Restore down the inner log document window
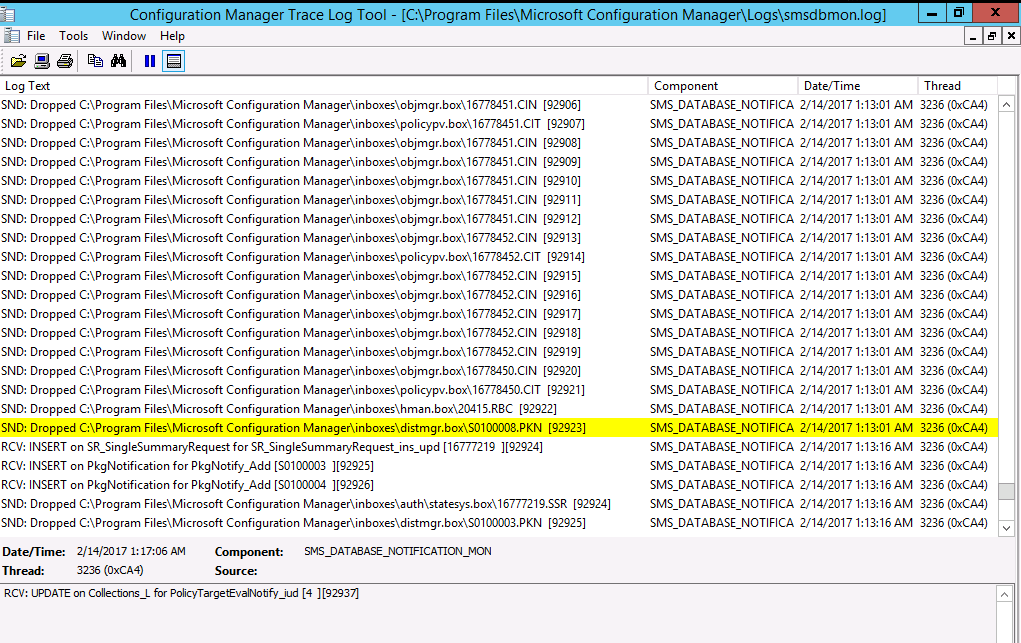 coord(991,36)
